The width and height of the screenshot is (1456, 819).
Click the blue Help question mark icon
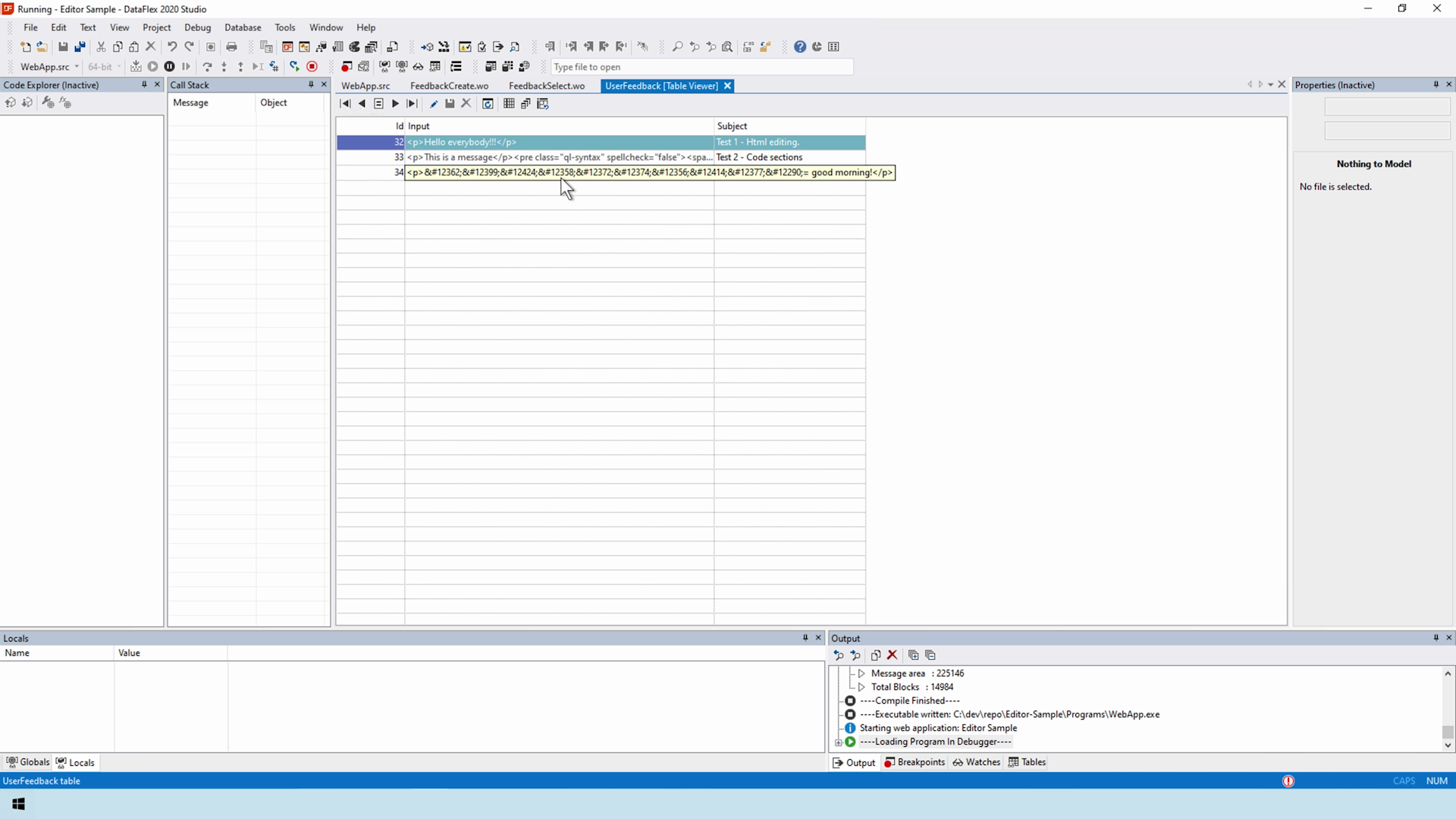pos(800,47)
